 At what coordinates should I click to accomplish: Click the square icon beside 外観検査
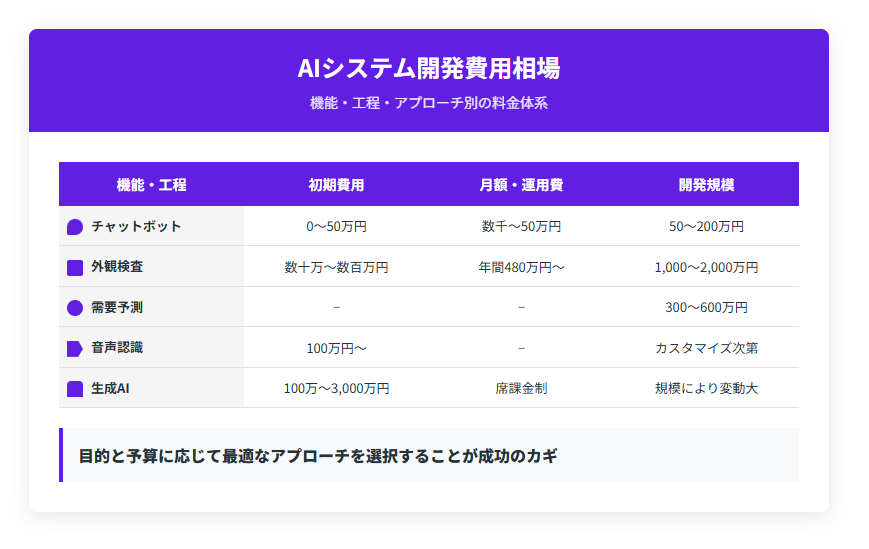[x=75, y=268]
